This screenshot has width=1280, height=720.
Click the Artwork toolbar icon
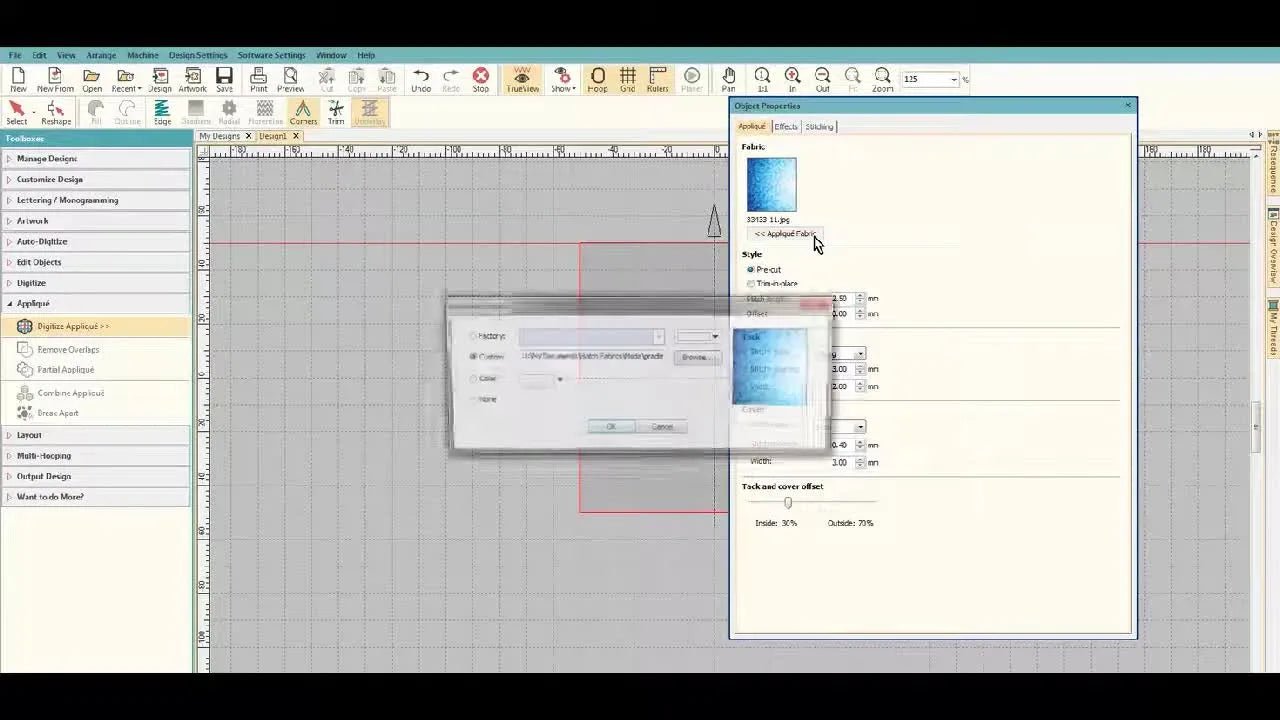(192, 80)
